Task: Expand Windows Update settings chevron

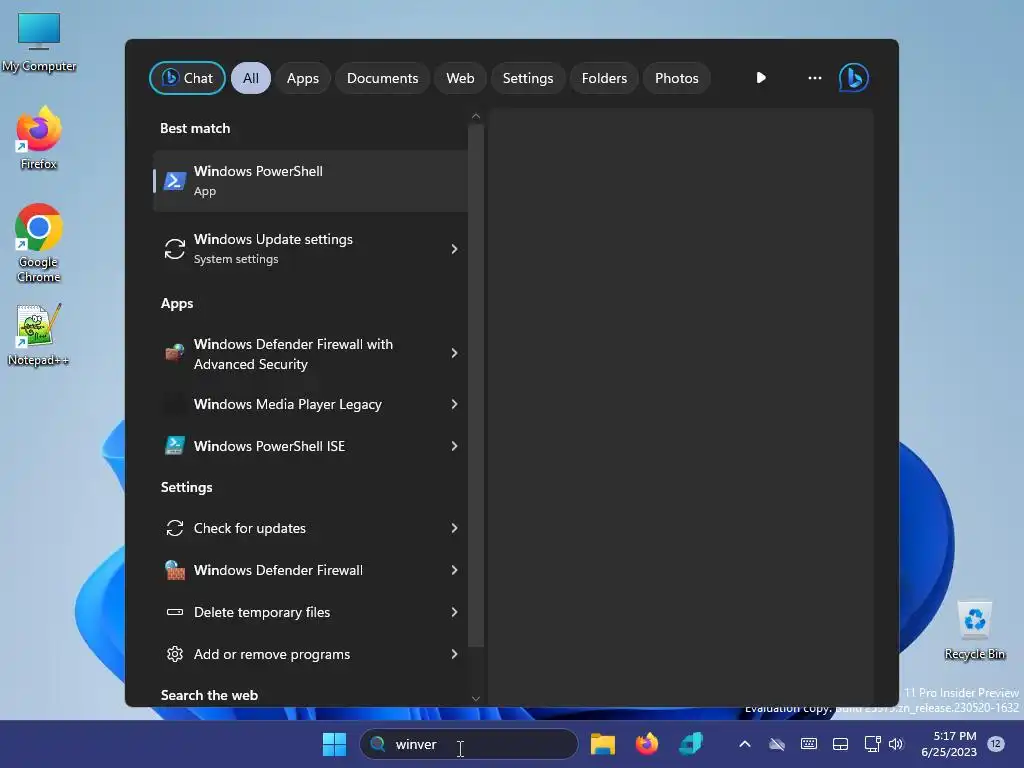Action: (454, 249)
